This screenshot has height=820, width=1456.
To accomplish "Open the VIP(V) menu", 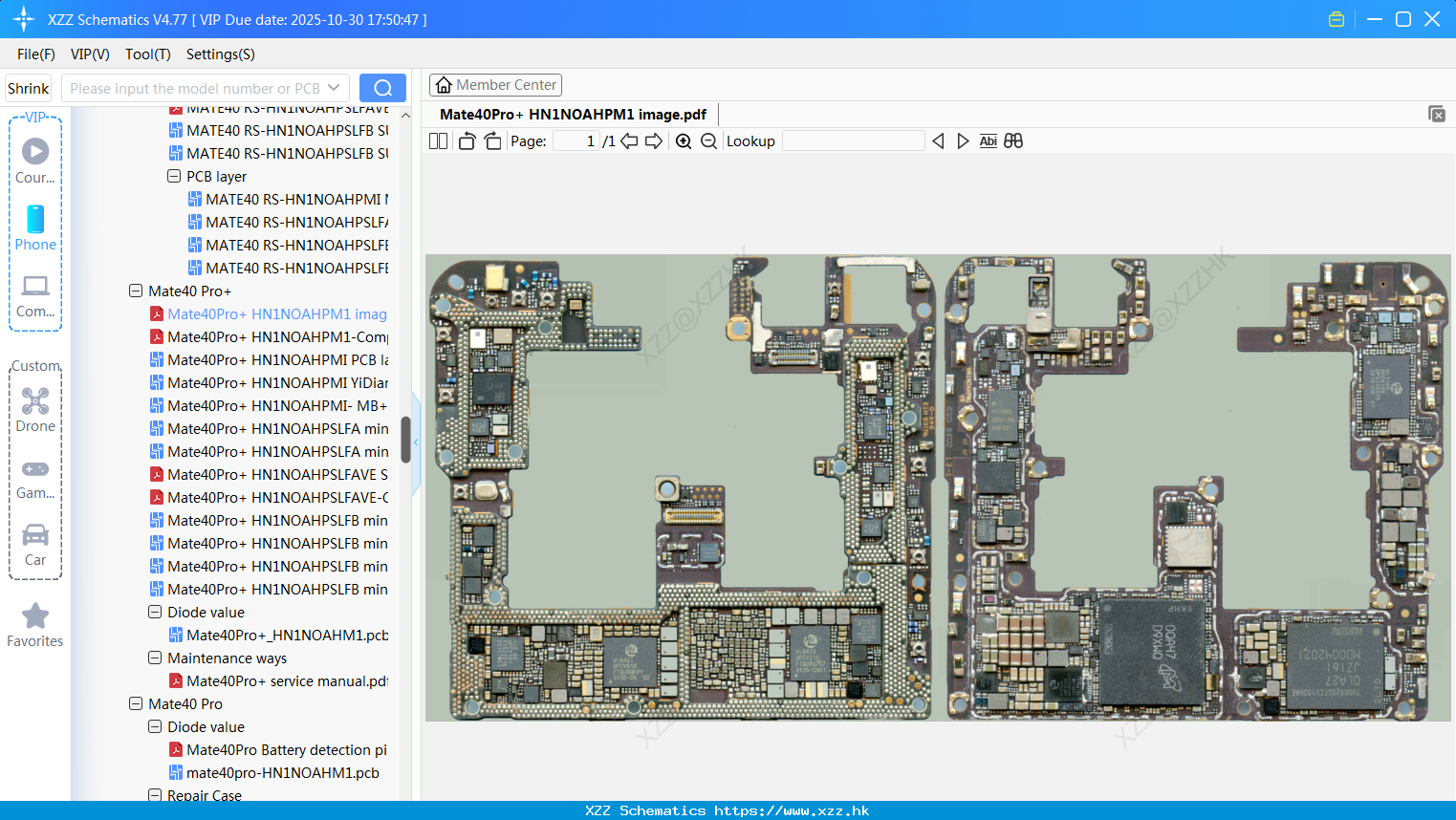I will pos(90,54).
